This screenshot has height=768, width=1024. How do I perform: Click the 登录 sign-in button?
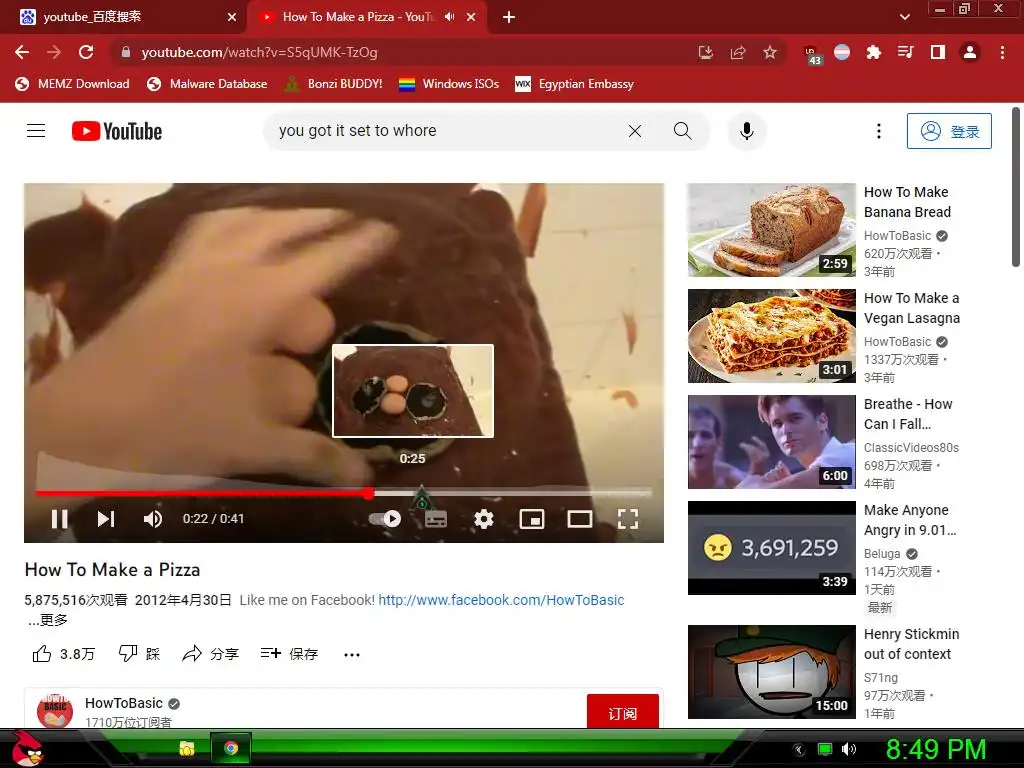point(949,131)
